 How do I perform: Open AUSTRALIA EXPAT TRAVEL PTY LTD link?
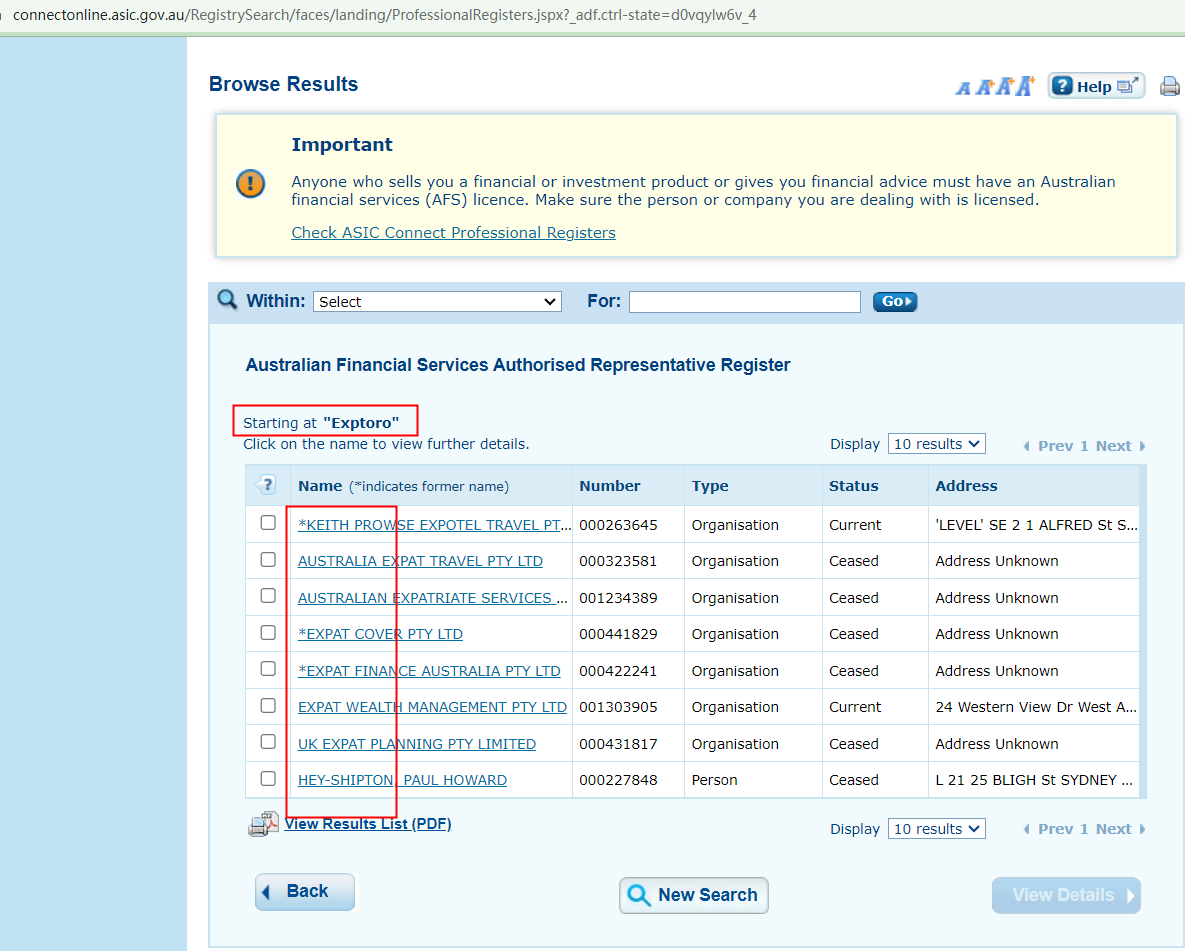pyautogui.click(x=420, y=561)
